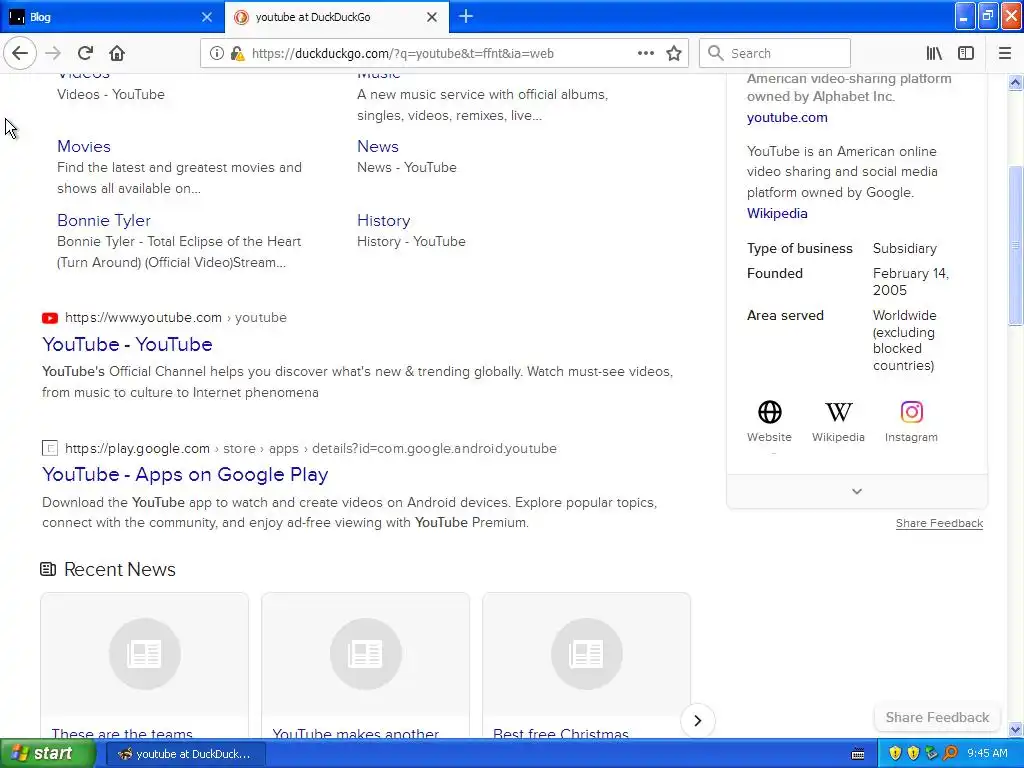Click the 9:45 AM clock
The height and width of the screenshot is (768, 1024).
[x=987, y=754]
